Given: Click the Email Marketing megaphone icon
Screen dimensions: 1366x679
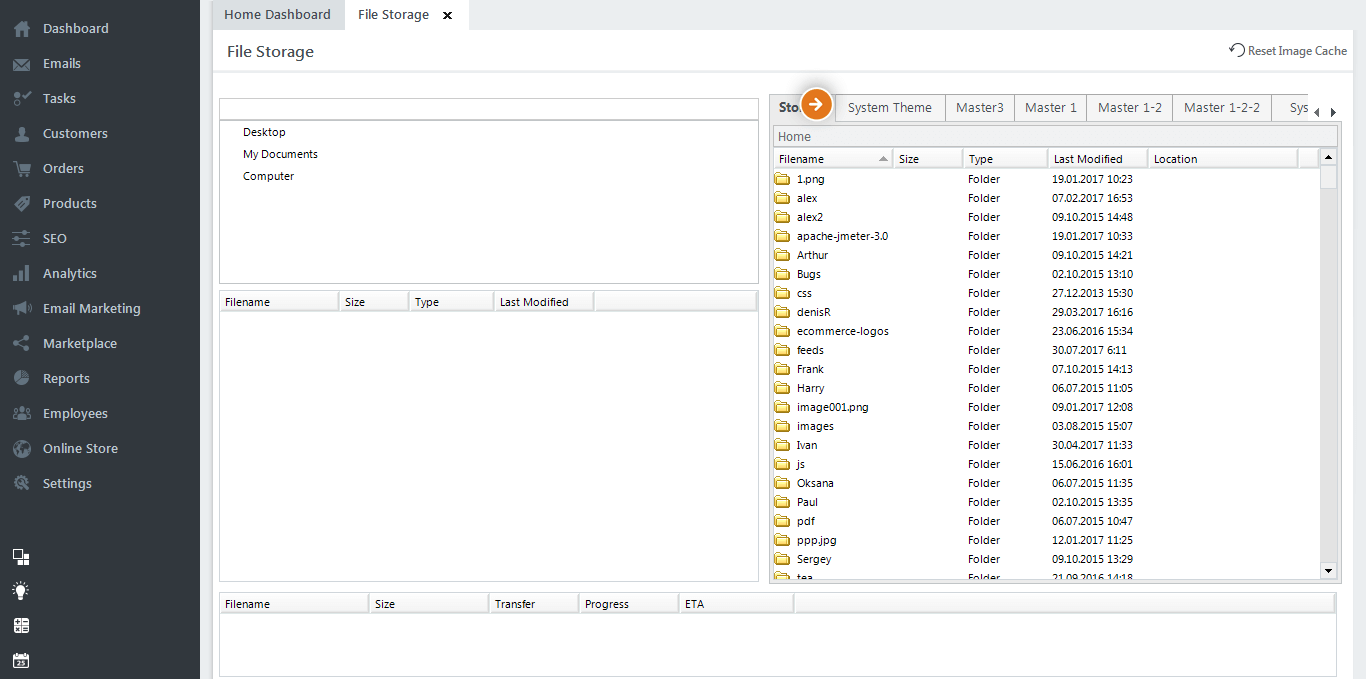Looking at the screenshot, I should [x=22, y=309].
